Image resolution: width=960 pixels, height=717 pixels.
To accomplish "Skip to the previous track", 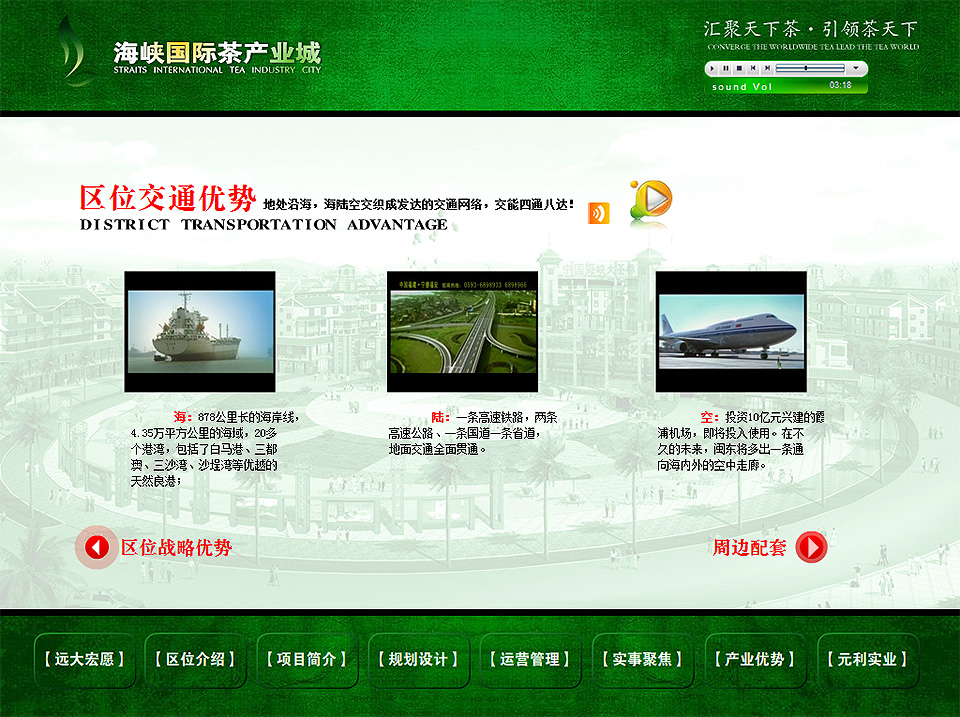I will click(x=754, y=68).
